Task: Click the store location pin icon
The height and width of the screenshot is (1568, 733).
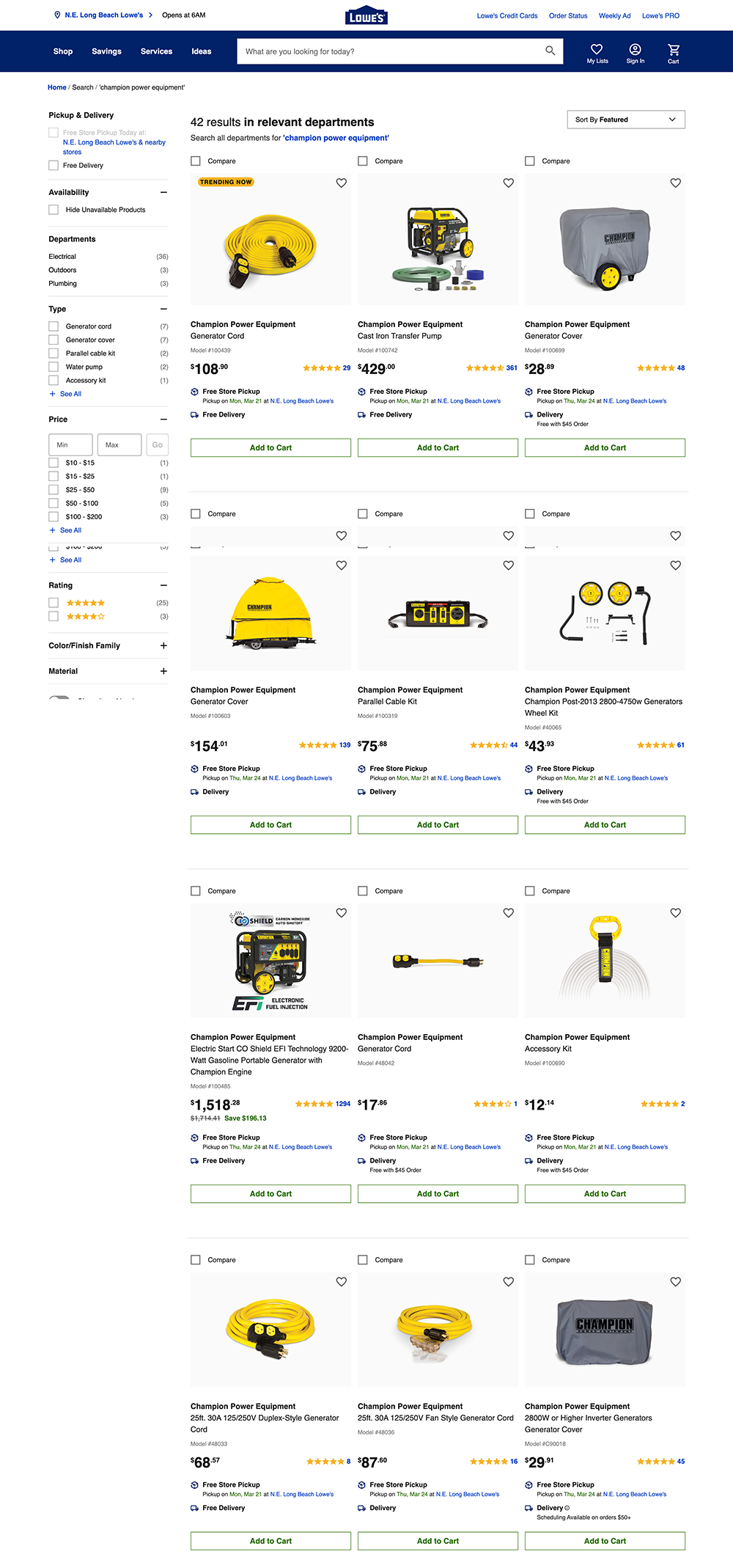Action: pyautogui.click(x=57, y=15)
